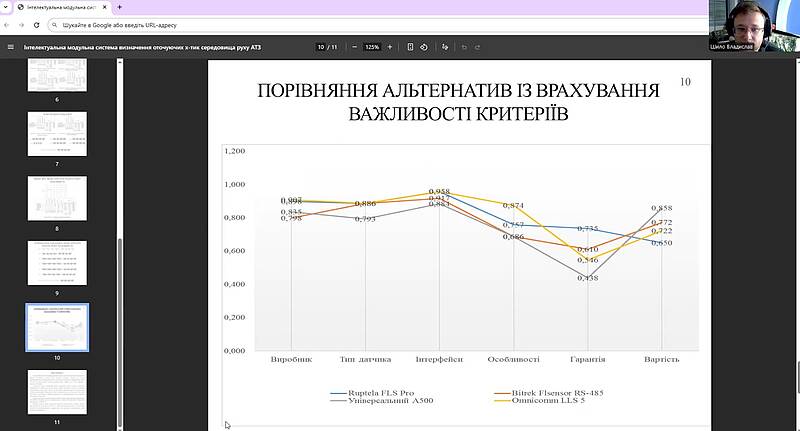The height and width of the screenshot is (431, 800).
Task: Go forward in the browser history
Action: tap(21, 25)
